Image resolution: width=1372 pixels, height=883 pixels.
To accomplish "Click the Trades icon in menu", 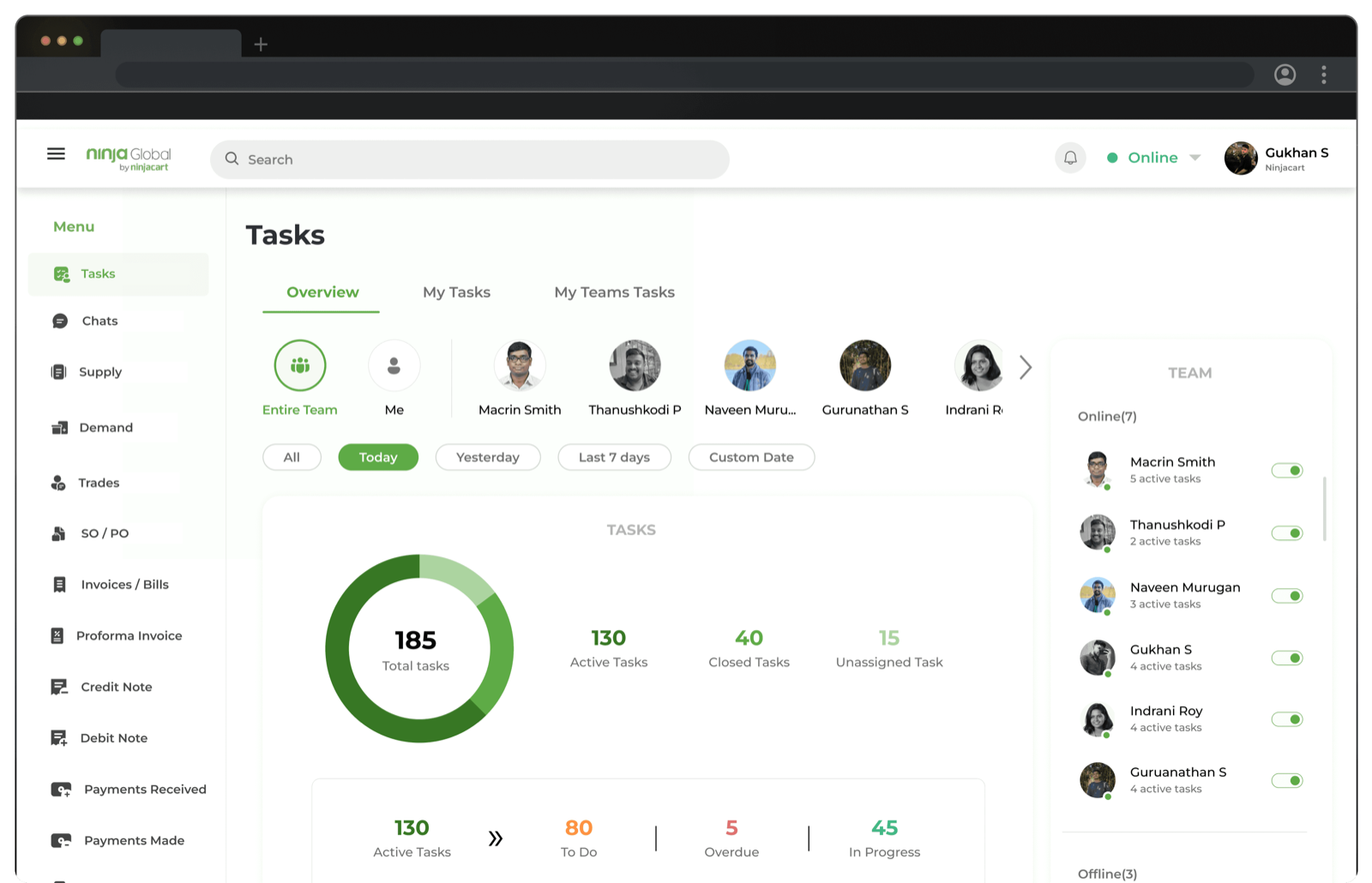I will pyautogui.click(x=58, y=484).
